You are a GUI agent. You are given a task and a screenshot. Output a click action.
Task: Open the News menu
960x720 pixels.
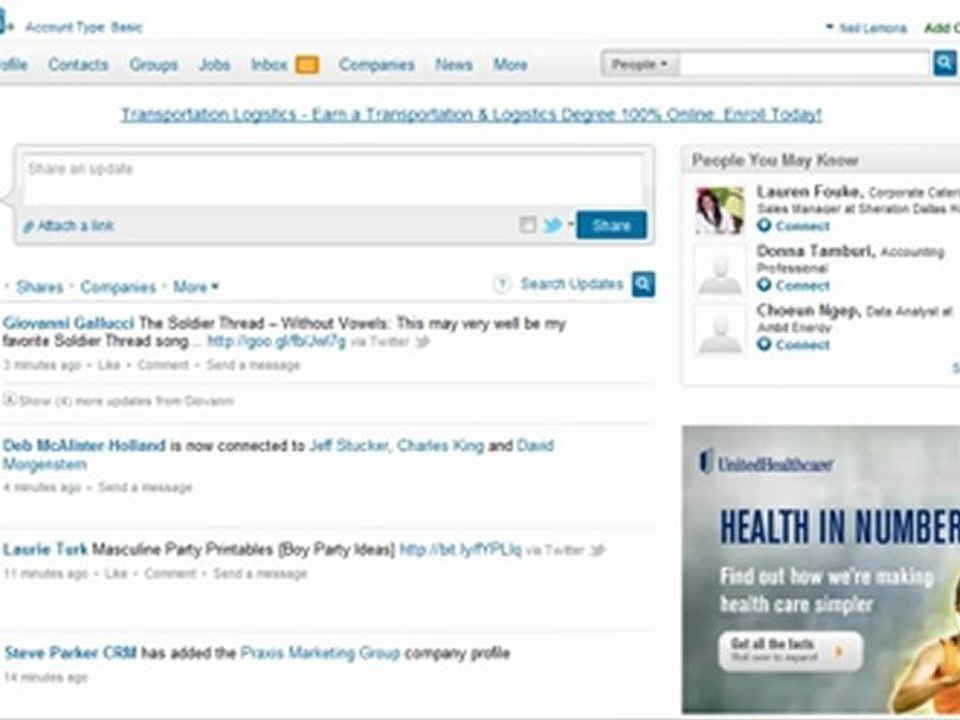click(454, 64)
